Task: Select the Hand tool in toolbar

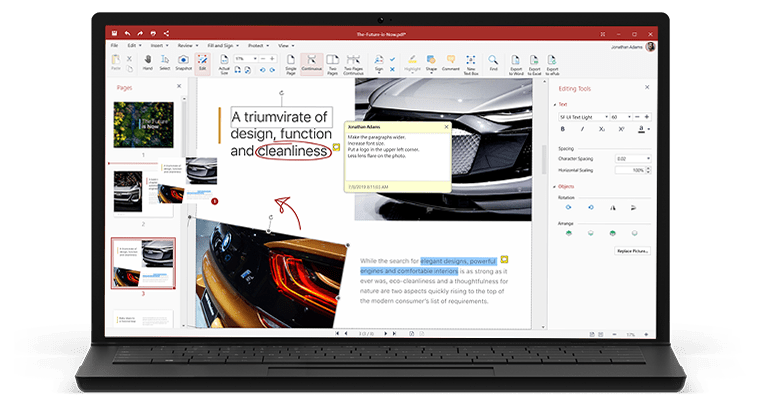Action: click(x=148, y=65)
